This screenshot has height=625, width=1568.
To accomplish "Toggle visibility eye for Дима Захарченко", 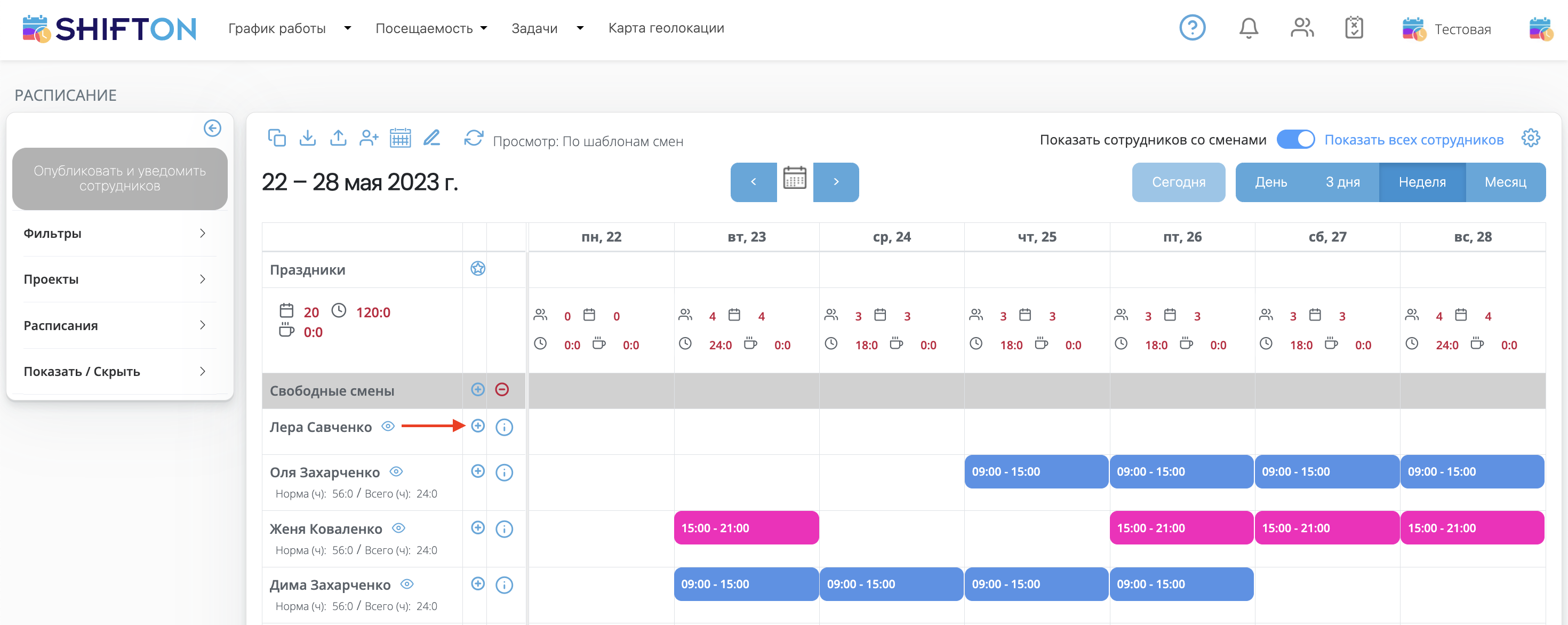I will (x=406, y=584).
